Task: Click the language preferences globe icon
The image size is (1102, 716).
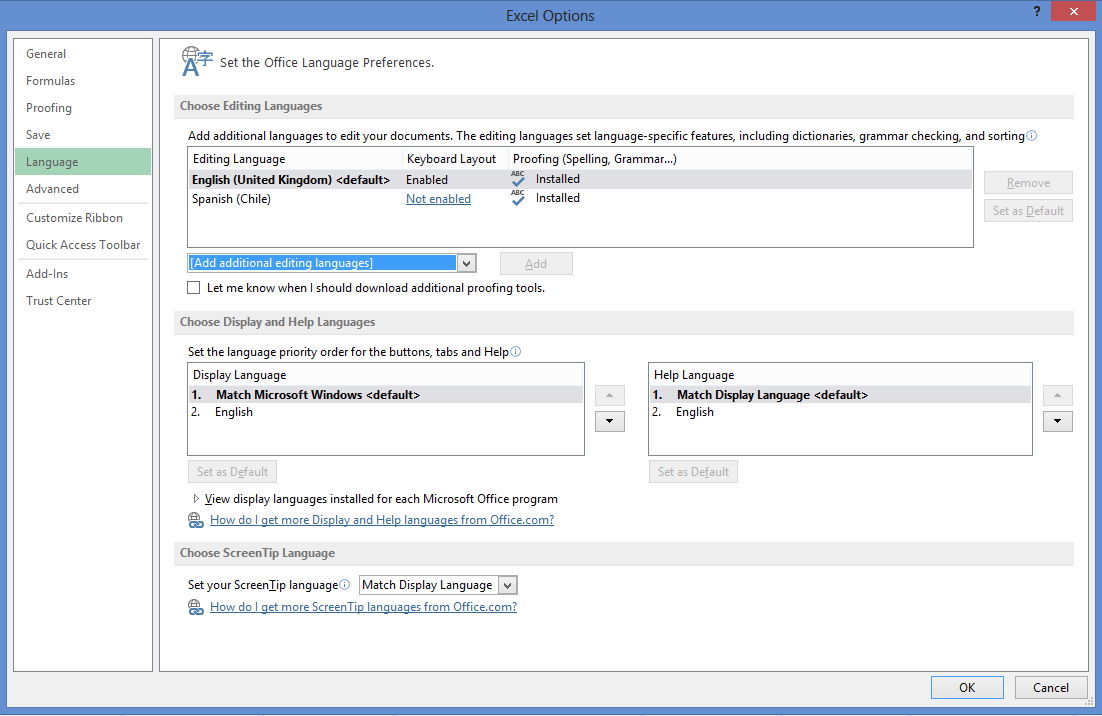Action: [x=197, y=61]
